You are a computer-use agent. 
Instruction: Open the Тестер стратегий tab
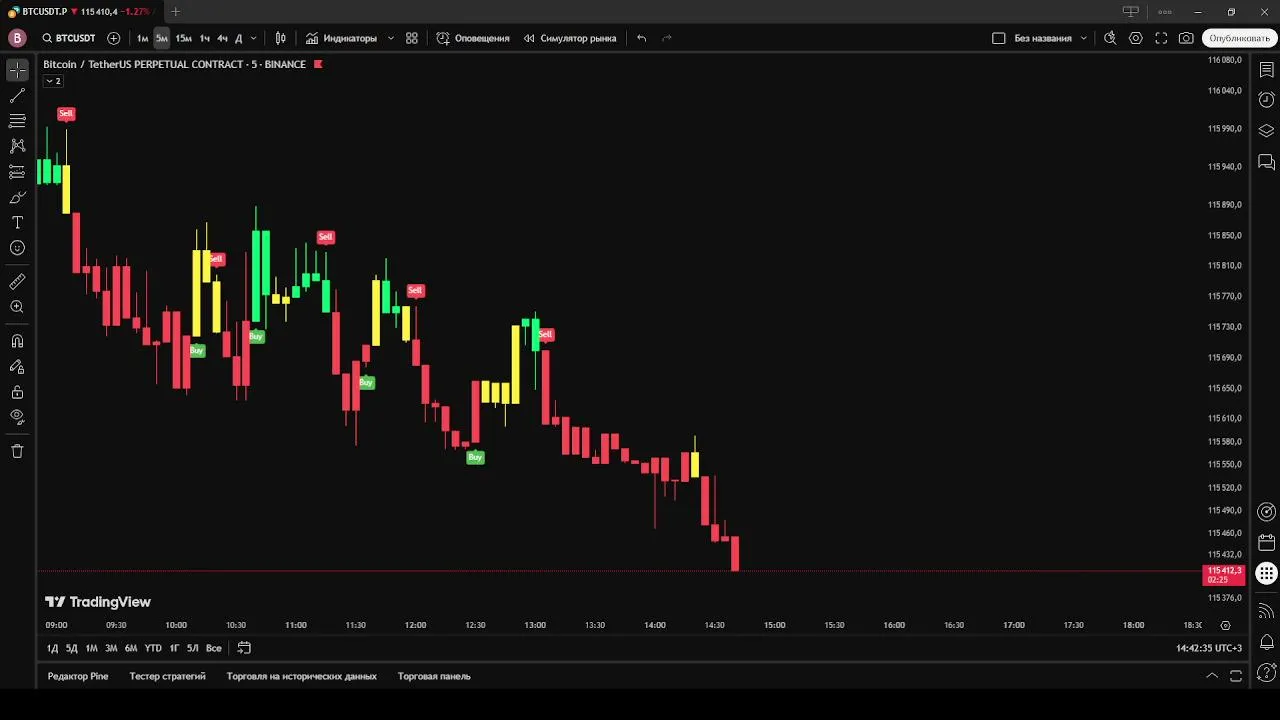[167, 676]
